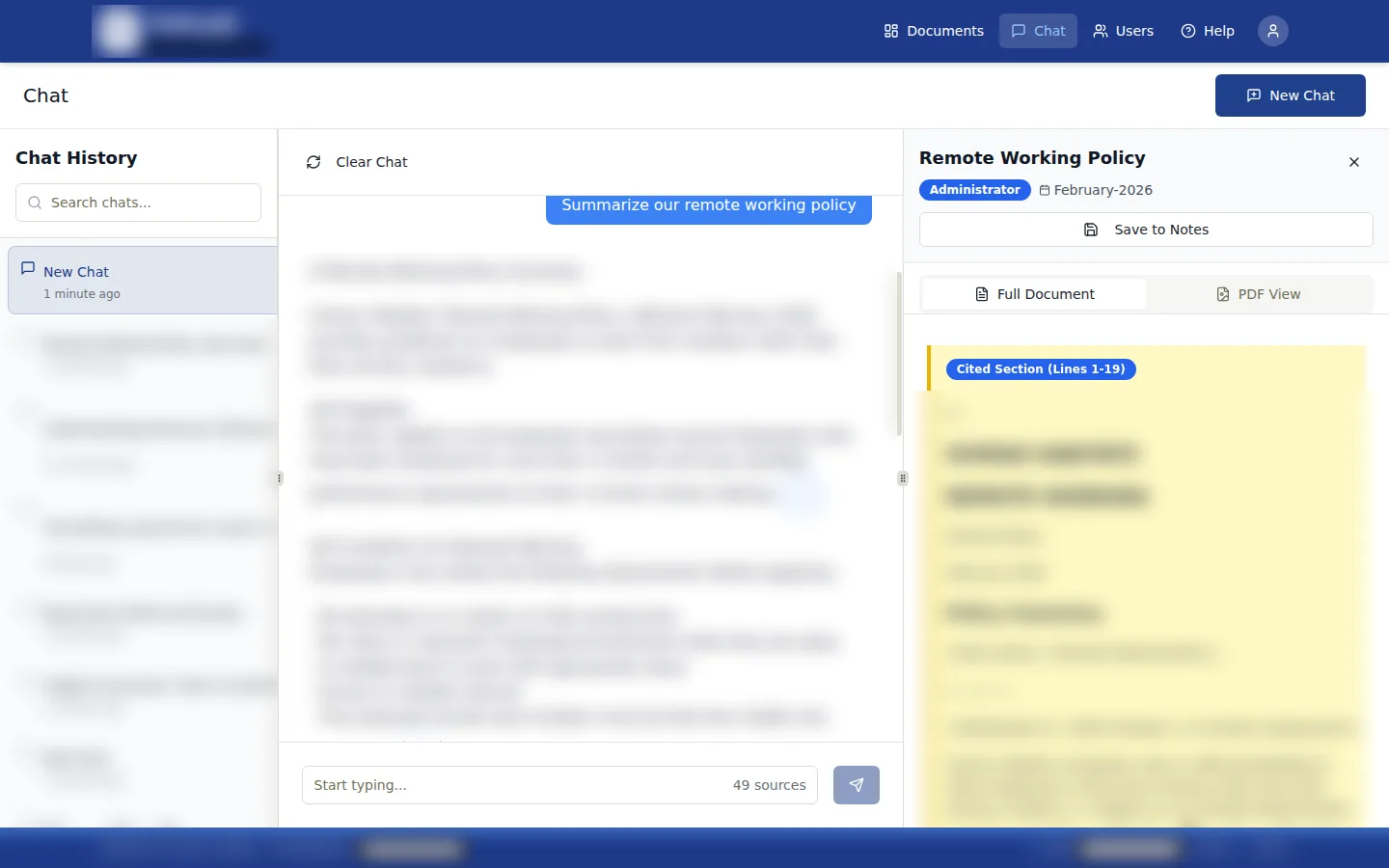Screen dimensions: 1389x868
Task: Switch to the PDF View tab
Action: pos(1259,294)
